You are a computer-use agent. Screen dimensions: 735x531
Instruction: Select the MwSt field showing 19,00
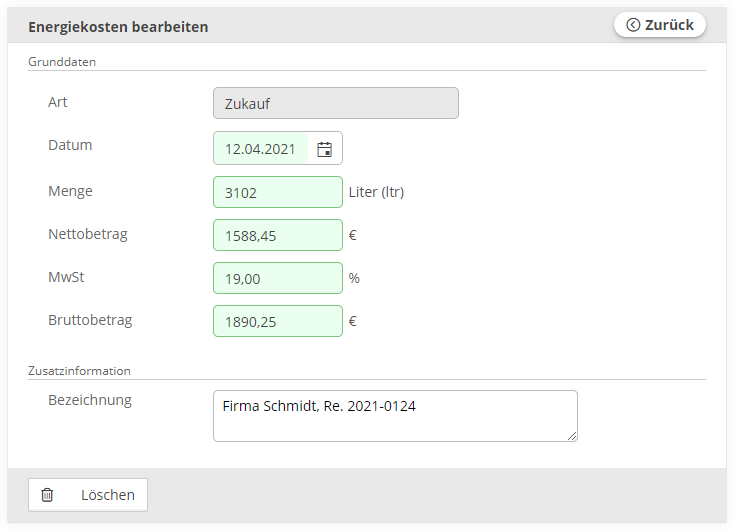278,278
